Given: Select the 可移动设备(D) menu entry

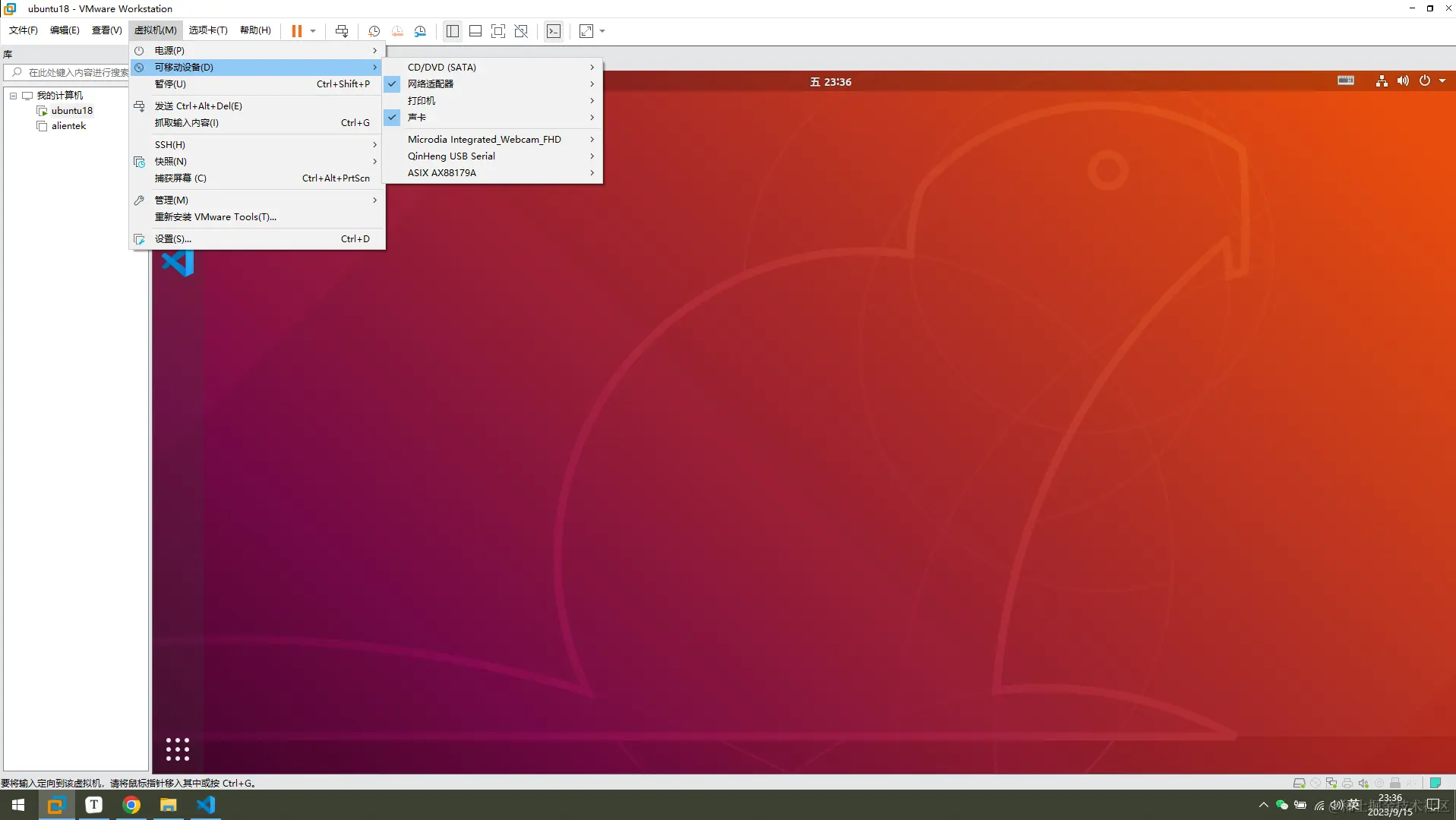Looking at the screenshot, I should pos(257,67).
